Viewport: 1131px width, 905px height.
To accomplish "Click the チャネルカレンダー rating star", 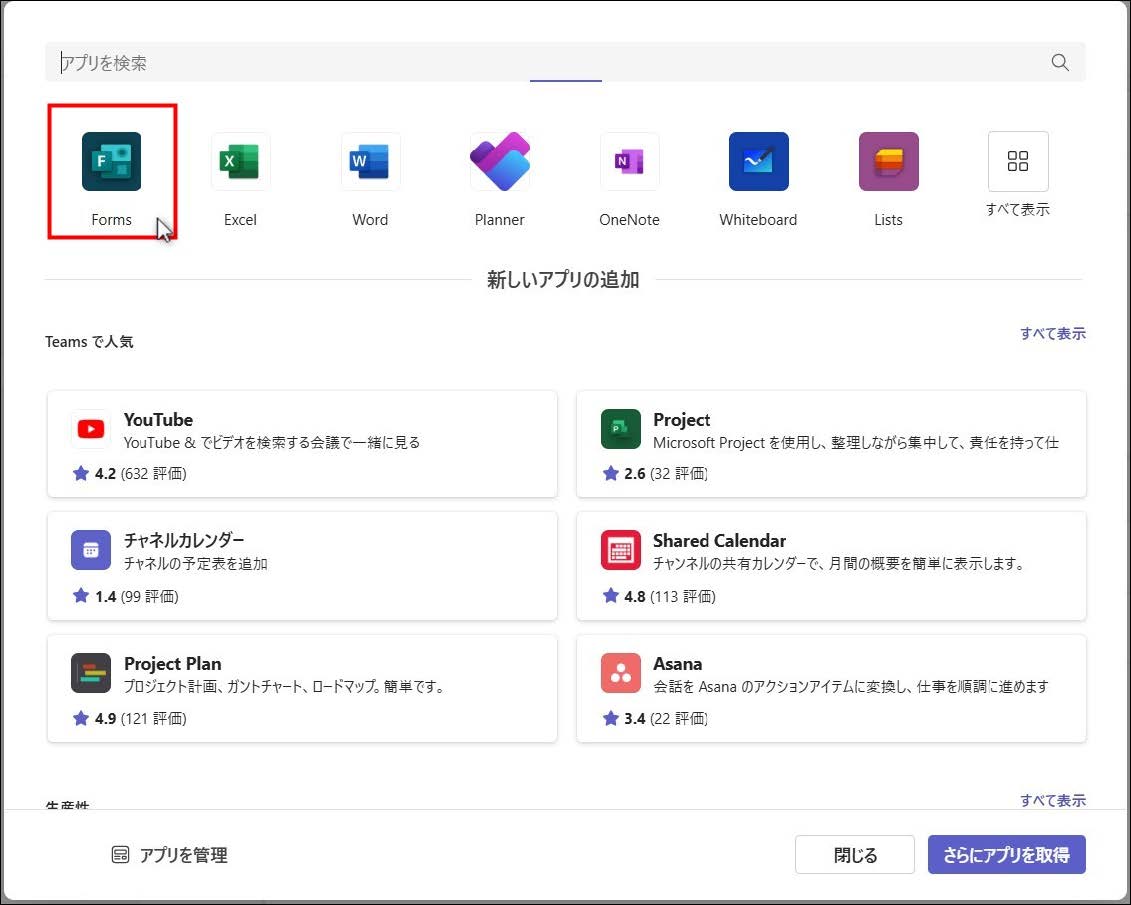I will [x=81, y=596].
